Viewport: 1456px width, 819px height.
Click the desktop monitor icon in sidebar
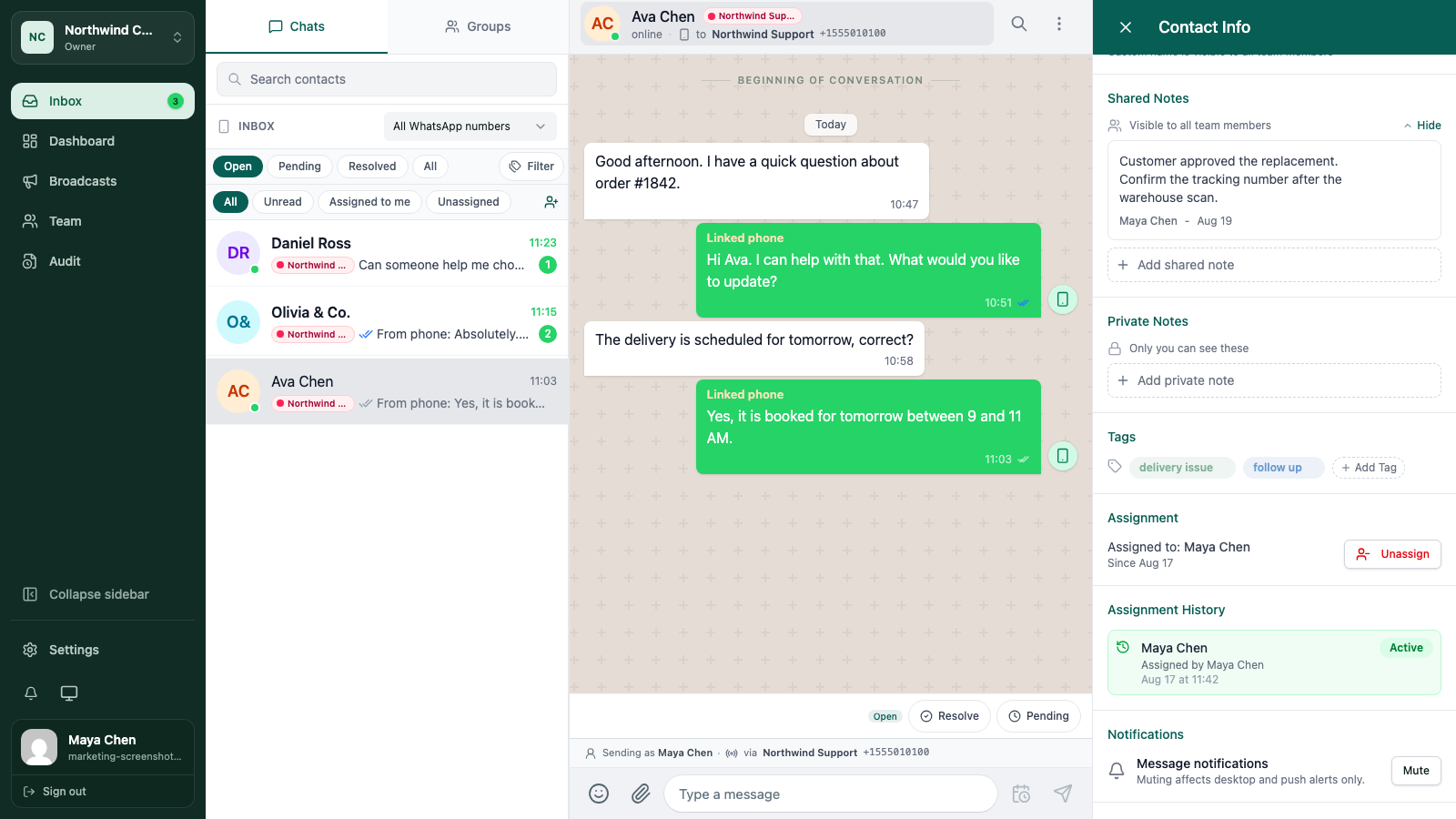(x=69, y=693)
